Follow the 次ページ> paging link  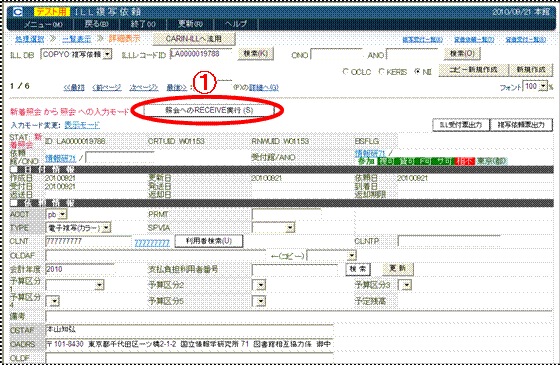(144, 87)
